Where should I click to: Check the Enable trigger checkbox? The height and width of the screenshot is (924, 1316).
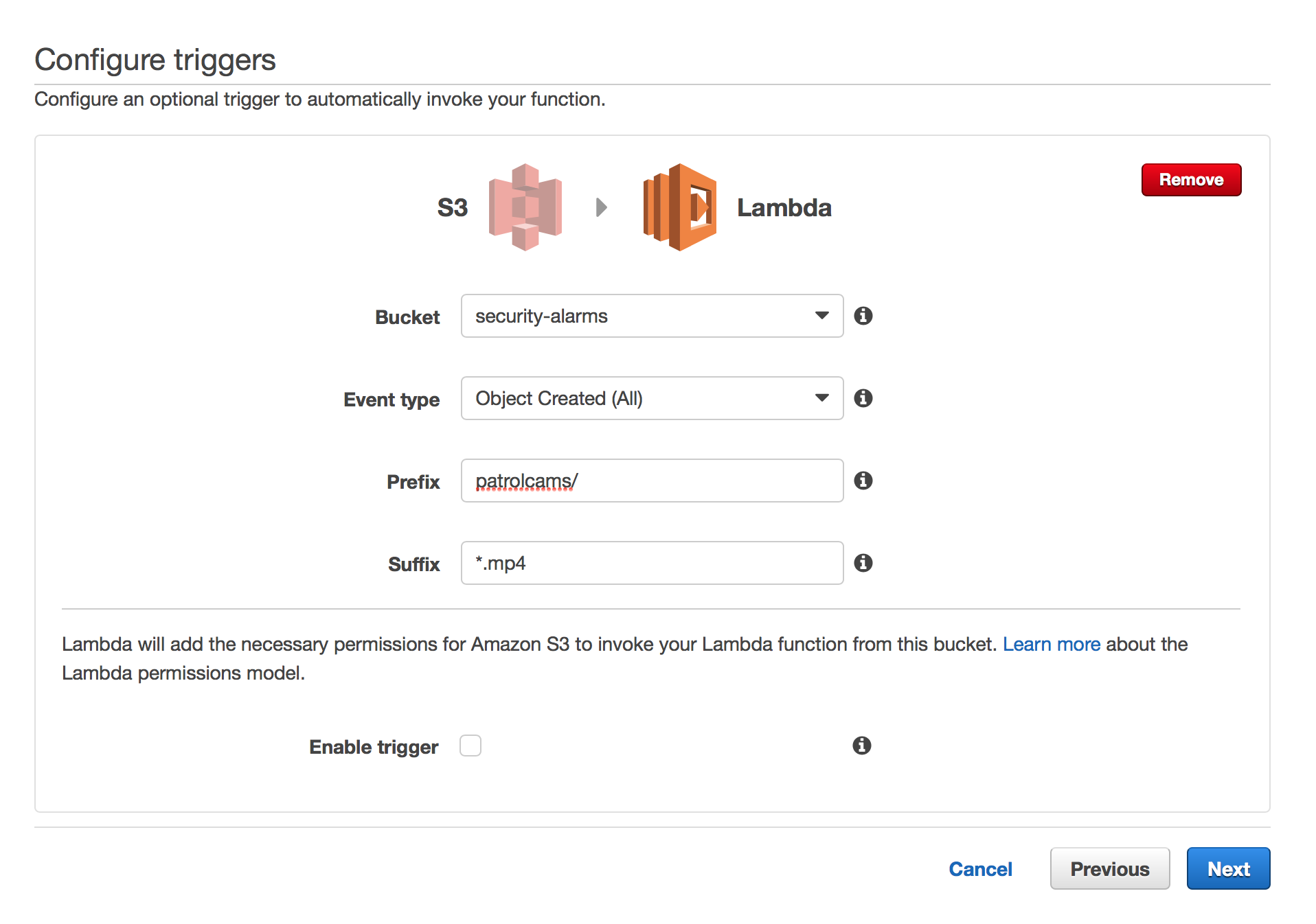470,746
